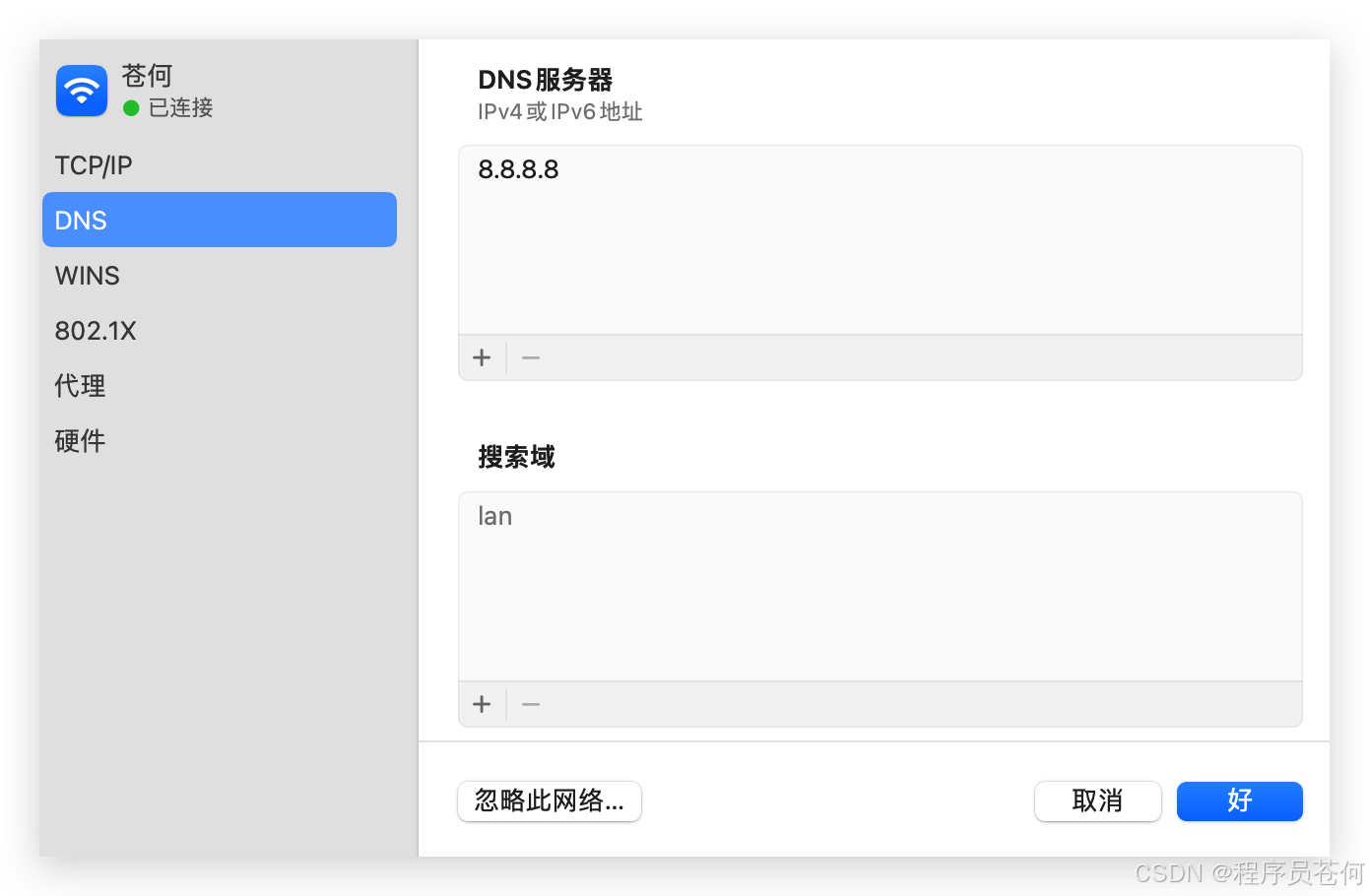Screen dimensions: 1369x896
Task: Select the lan search domain entry
Action: tap(494, 516)
